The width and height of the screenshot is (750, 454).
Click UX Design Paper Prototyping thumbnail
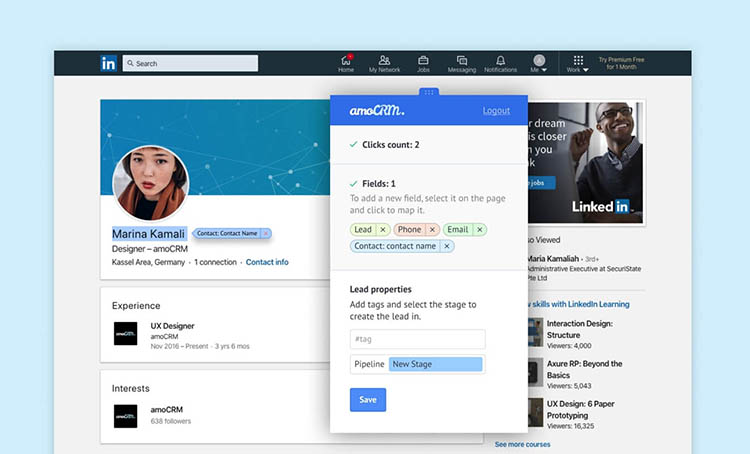535,412
